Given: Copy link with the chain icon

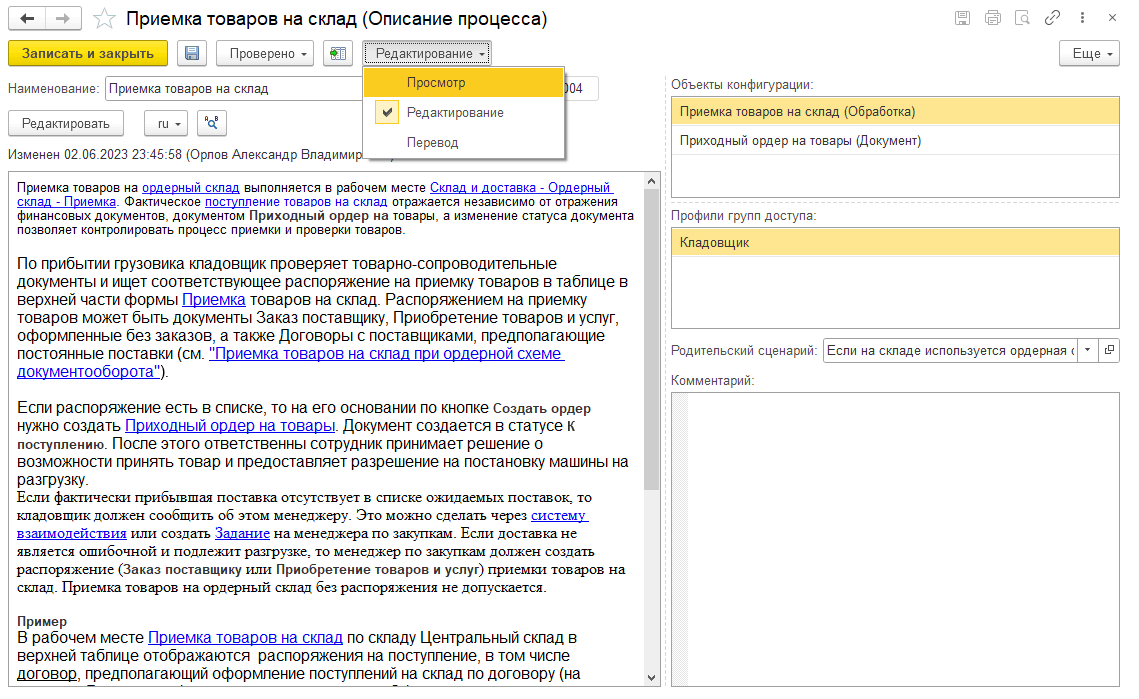Looking at the screenshot, I should (1052, 18).
